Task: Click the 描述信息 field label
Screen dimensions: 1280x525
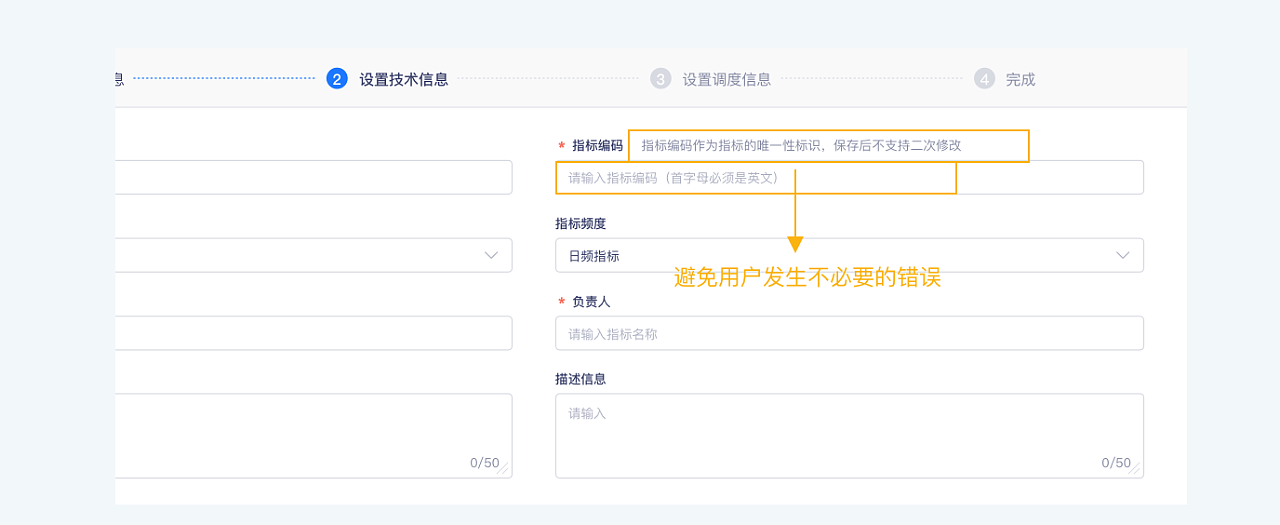Action: click(x=580, y=379)
